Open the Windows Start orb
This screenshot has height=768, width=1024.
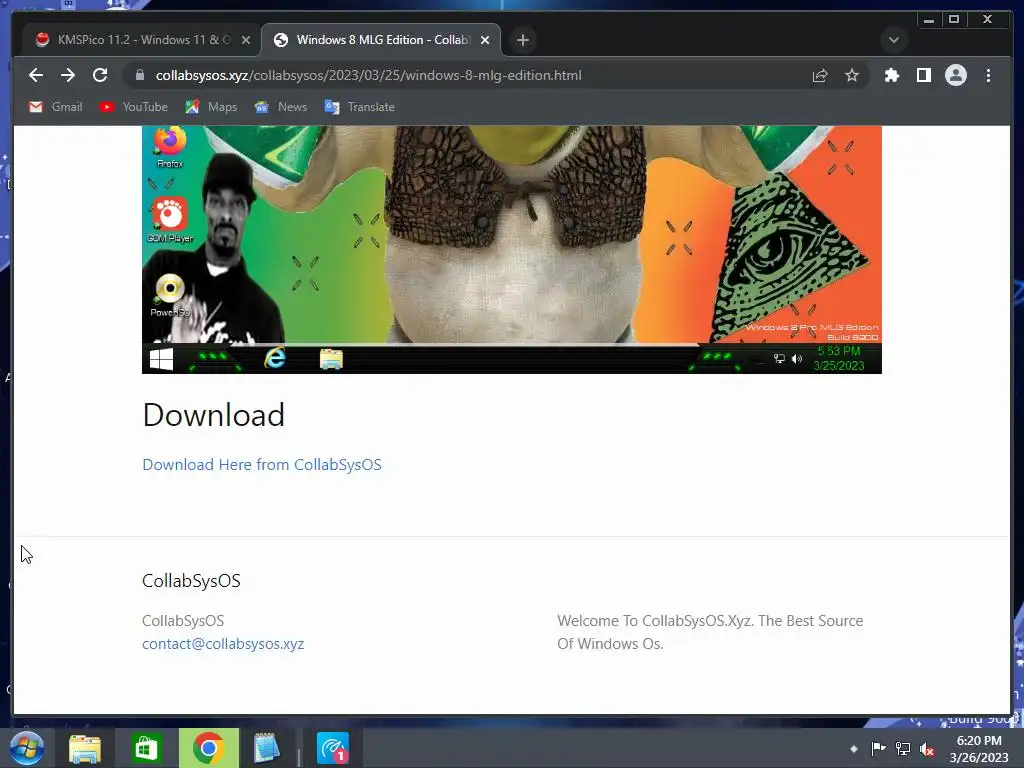point(27,748)
